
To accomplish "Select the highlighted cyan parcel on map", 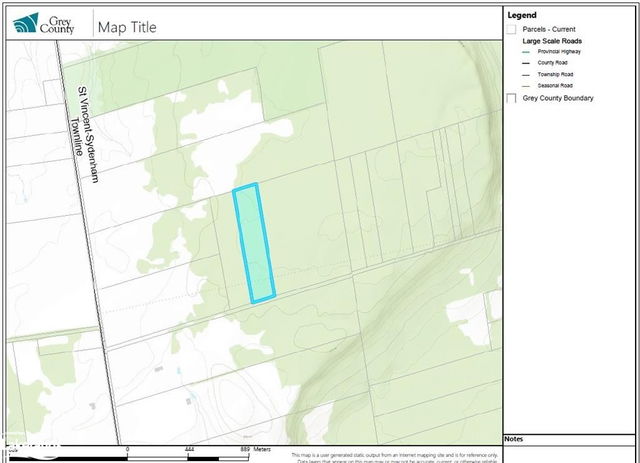I will 254,243.
